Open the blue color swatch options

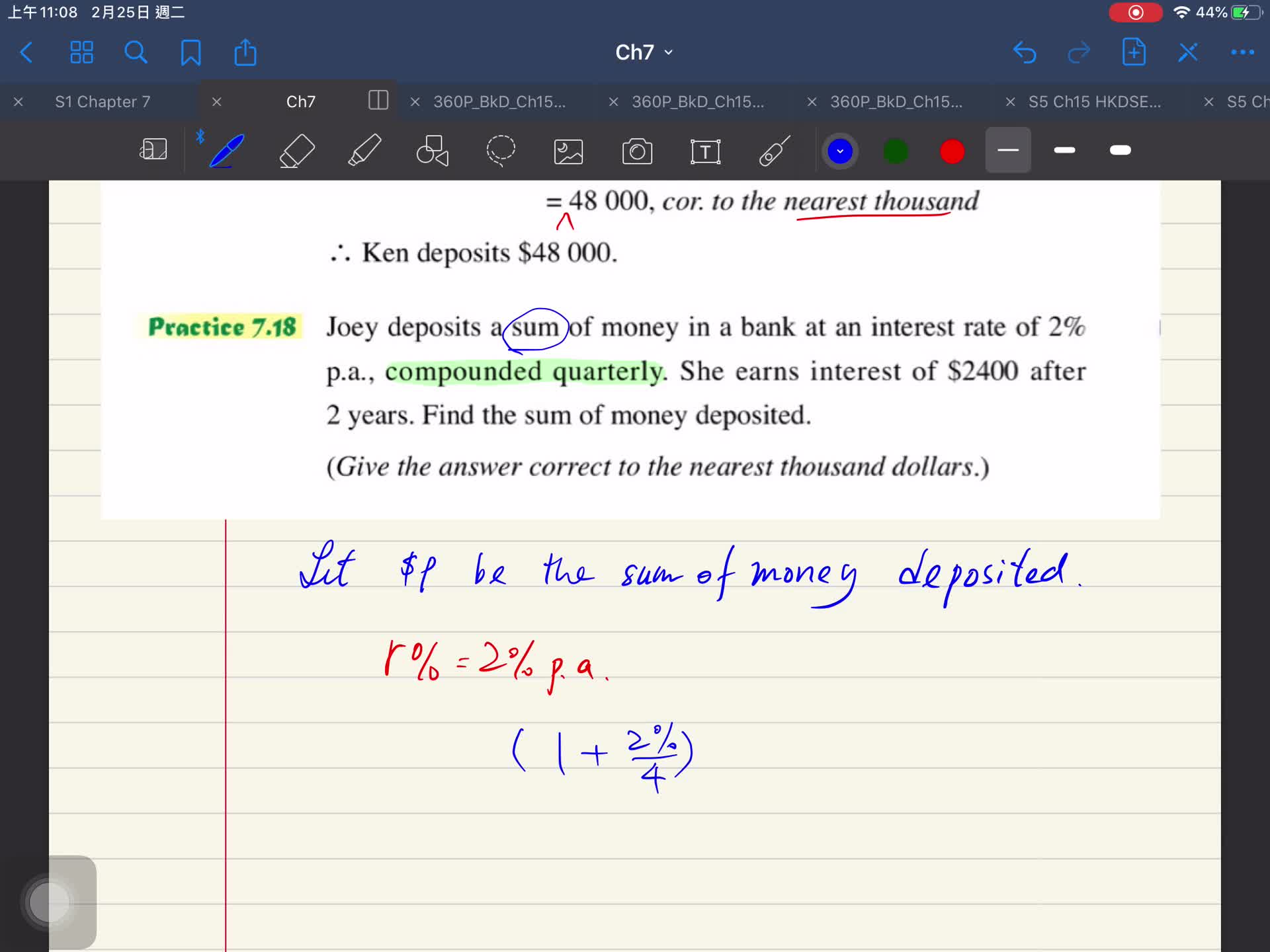[839, 151]
